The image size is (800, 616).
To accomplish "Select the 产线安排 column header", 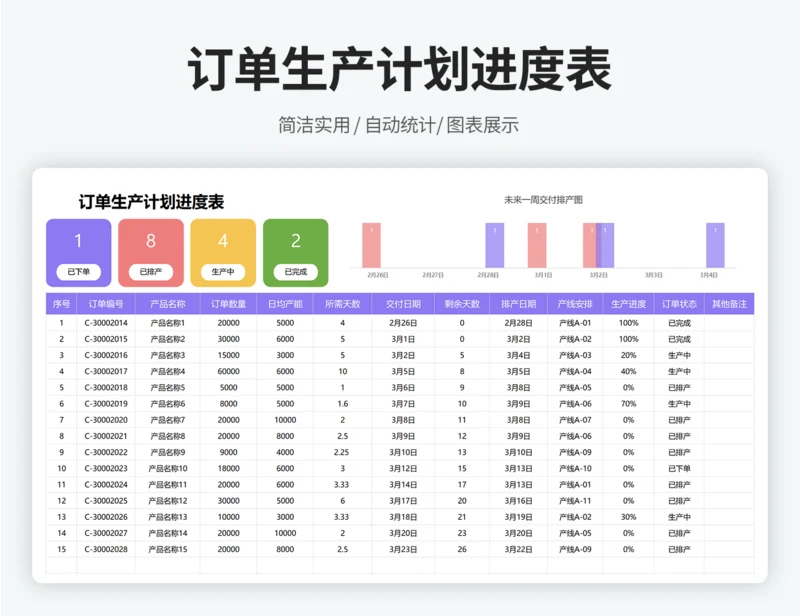I will tap(575, 304).
